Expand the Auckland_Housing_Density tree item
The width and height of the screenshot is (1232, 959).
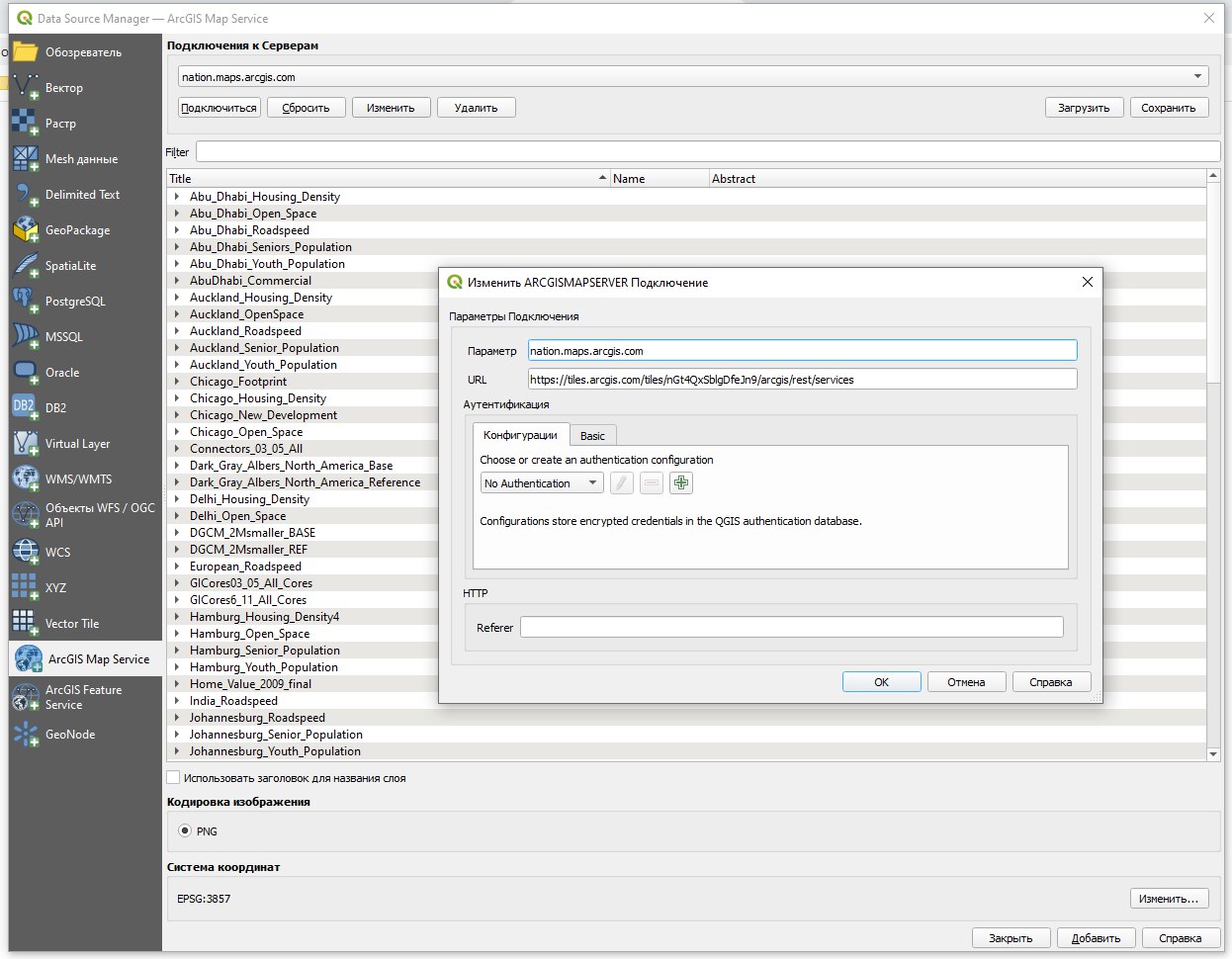(x=177, y=298)
